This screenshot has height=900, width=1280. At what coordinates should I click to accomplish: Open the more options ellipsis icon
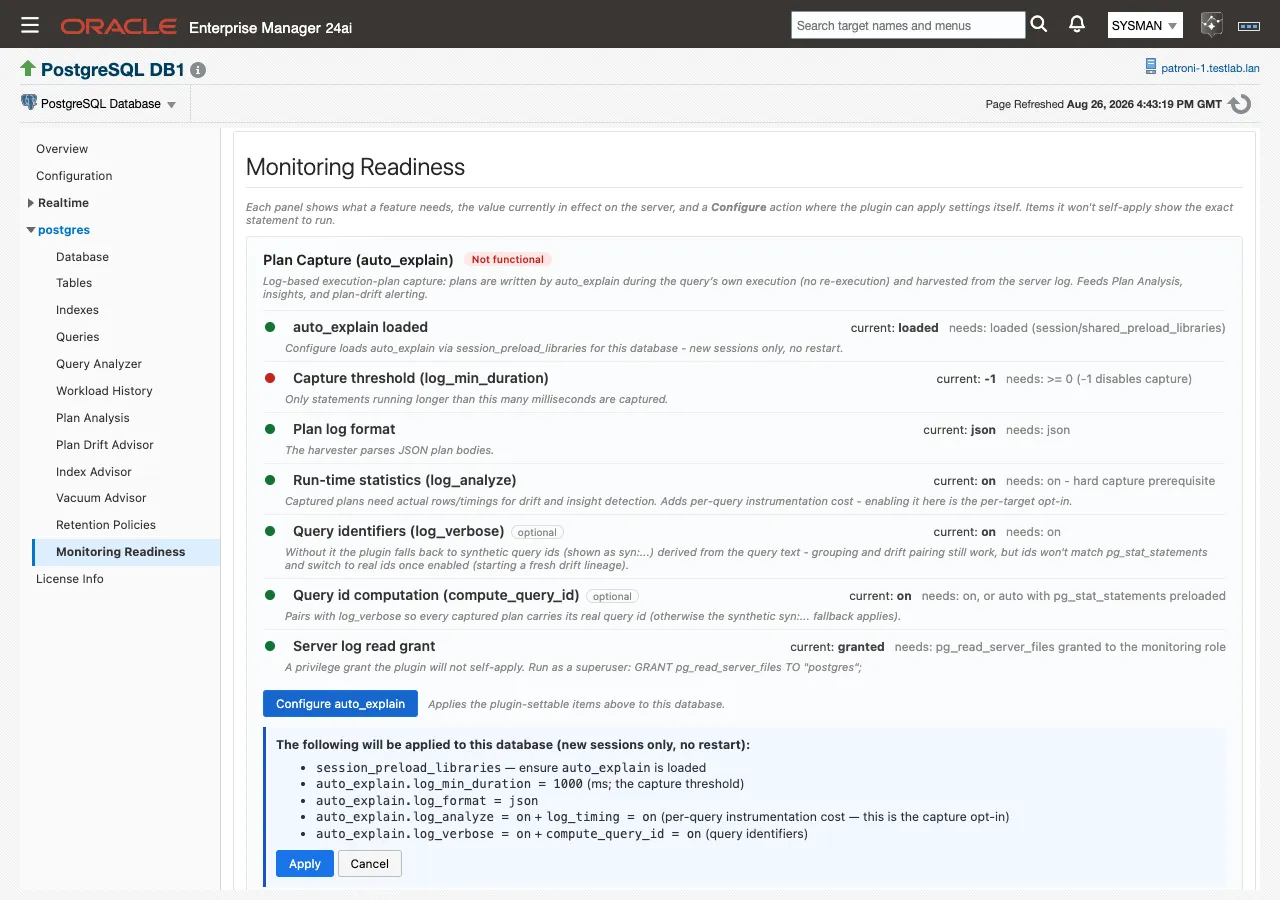click(1249, 26)
